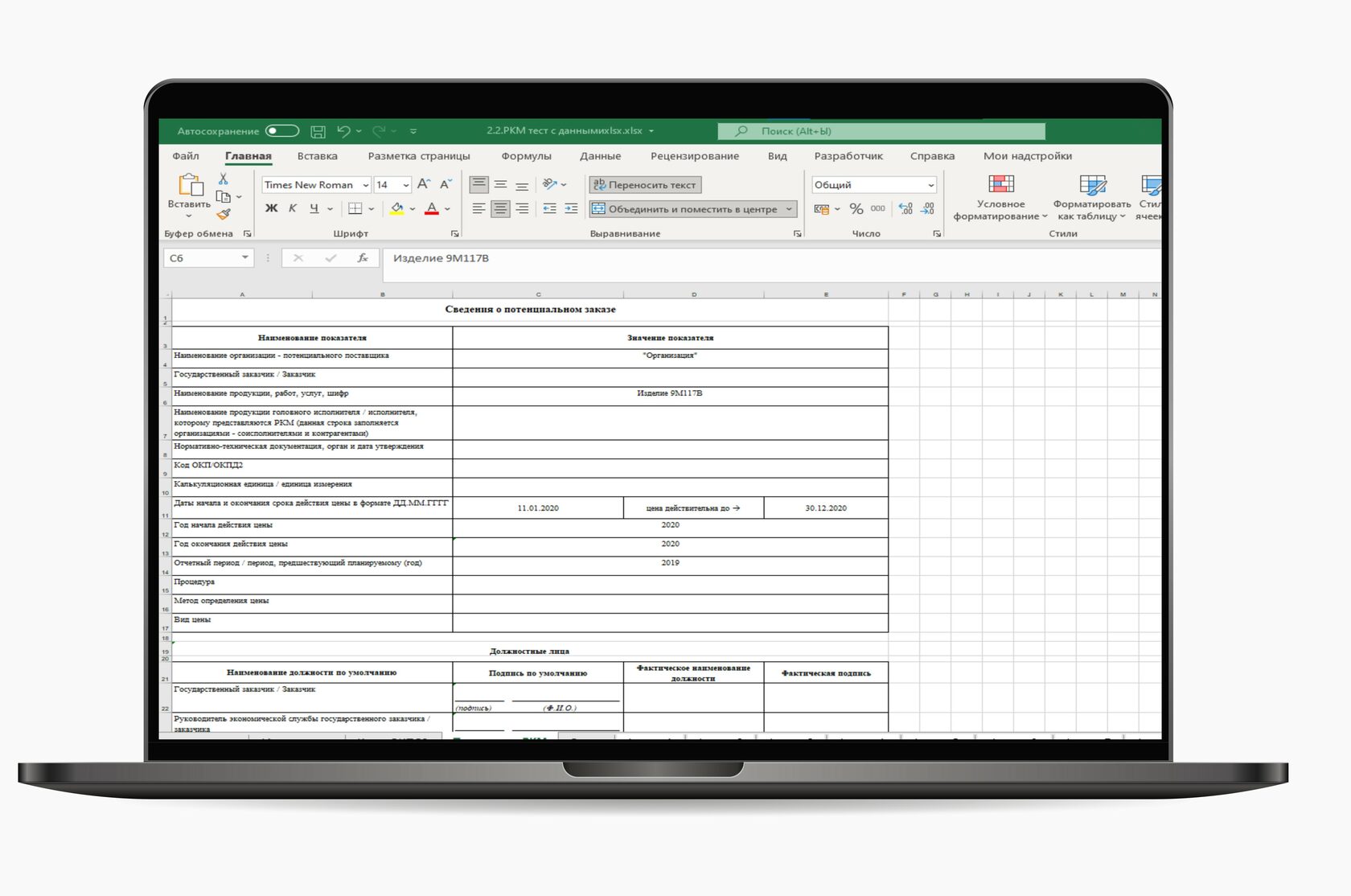Open the font color dropdown arrow

tap(447, 209)
